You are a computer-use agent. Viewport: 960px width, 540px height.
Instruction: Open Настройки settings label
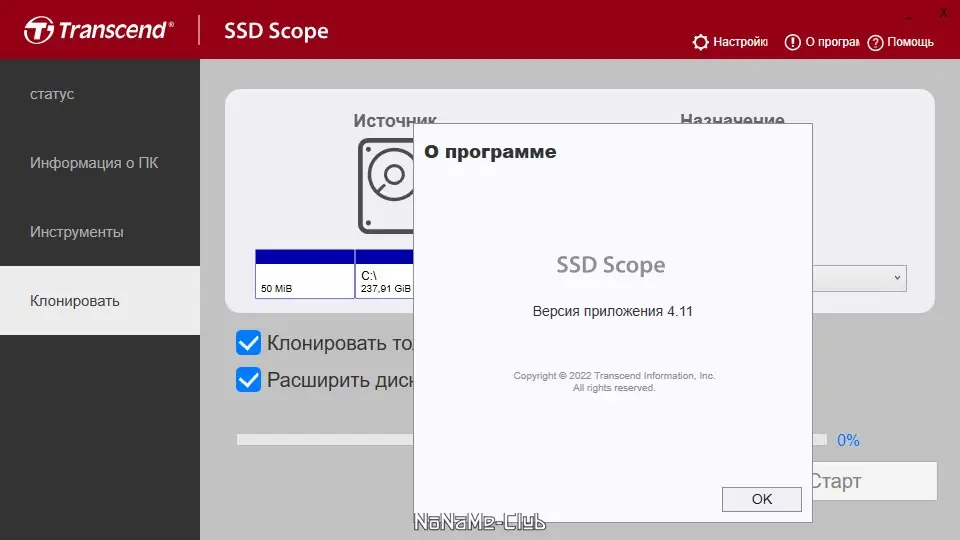tap(740, 42)
